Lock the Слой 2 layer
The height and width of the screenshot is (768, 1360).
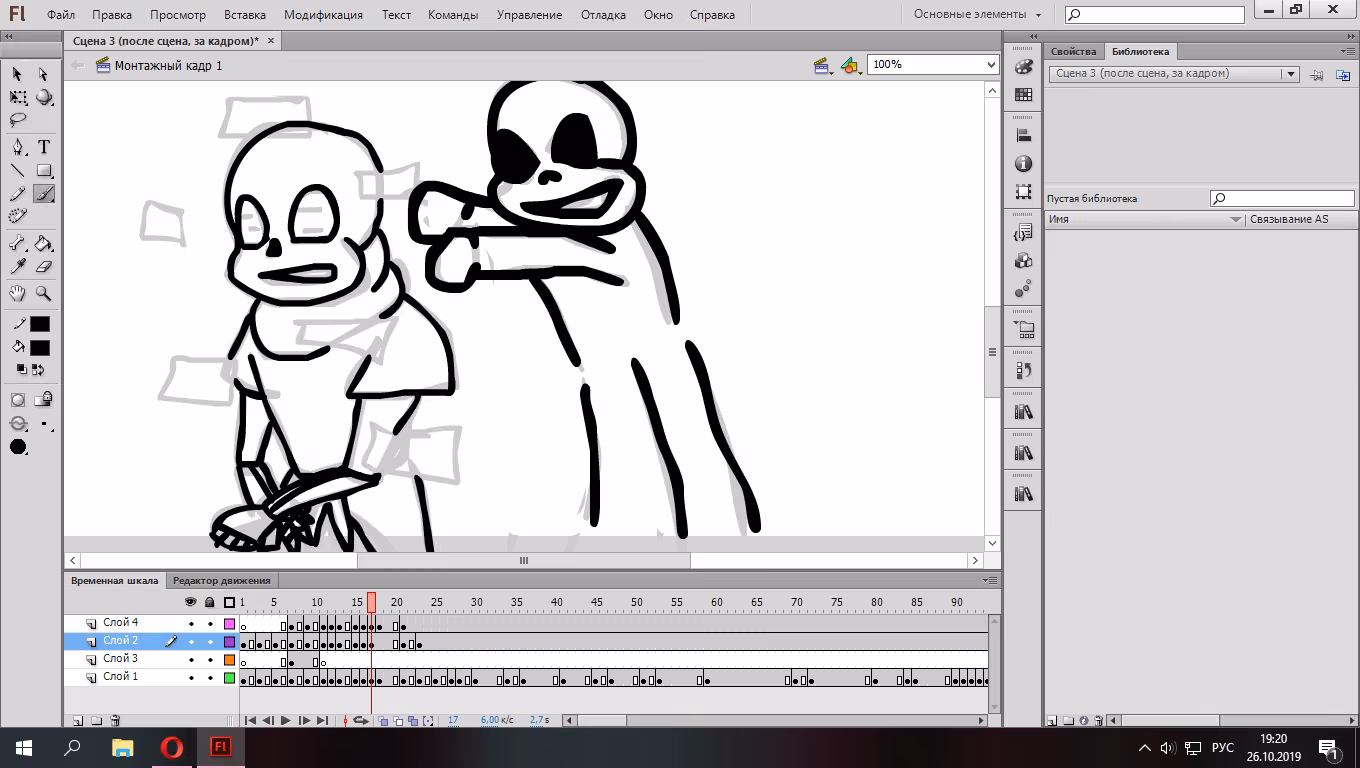tap(210, 641)
